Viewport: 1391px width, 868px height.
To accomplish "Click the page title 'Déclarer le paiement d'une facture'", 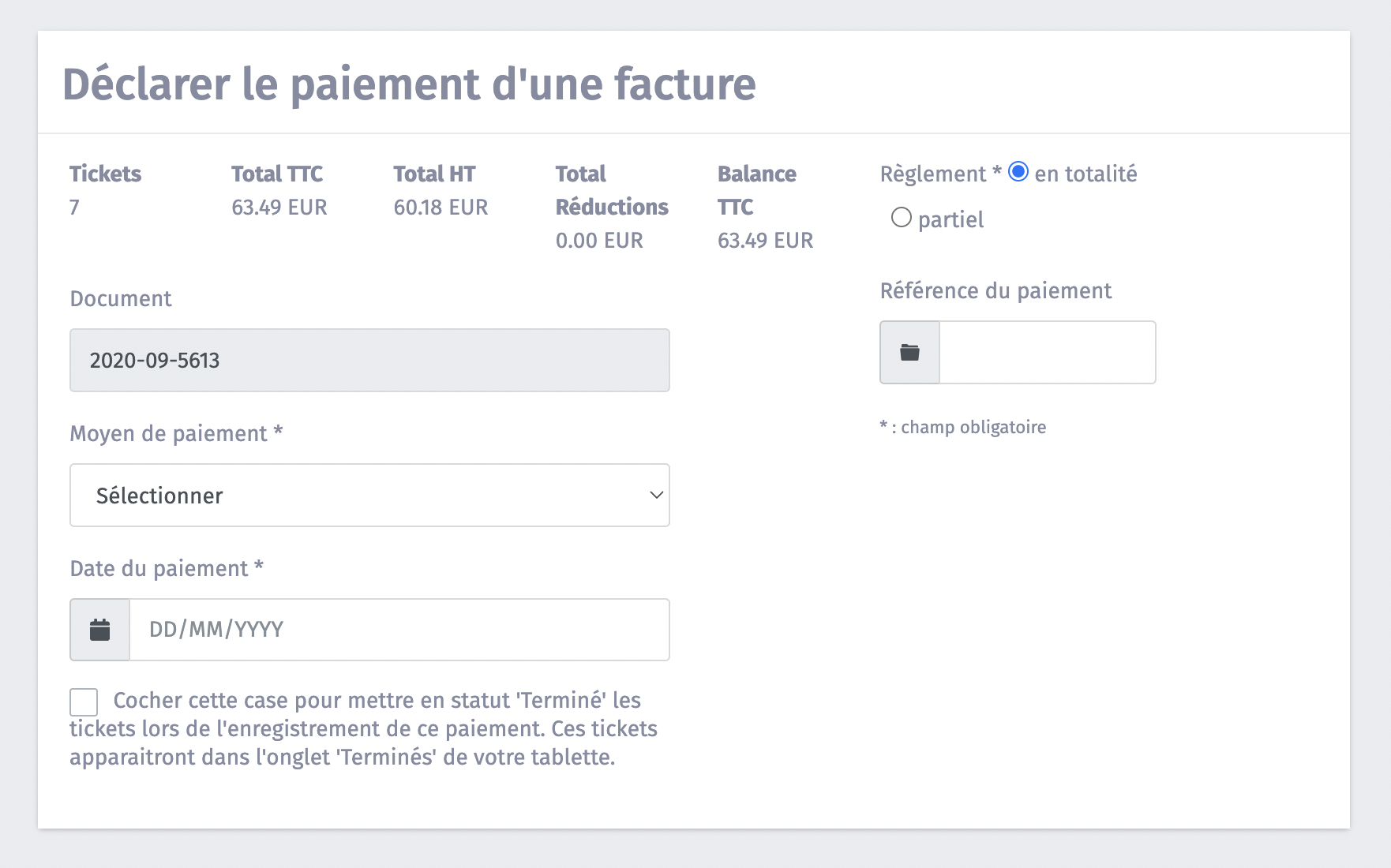I will click(409, 84).
